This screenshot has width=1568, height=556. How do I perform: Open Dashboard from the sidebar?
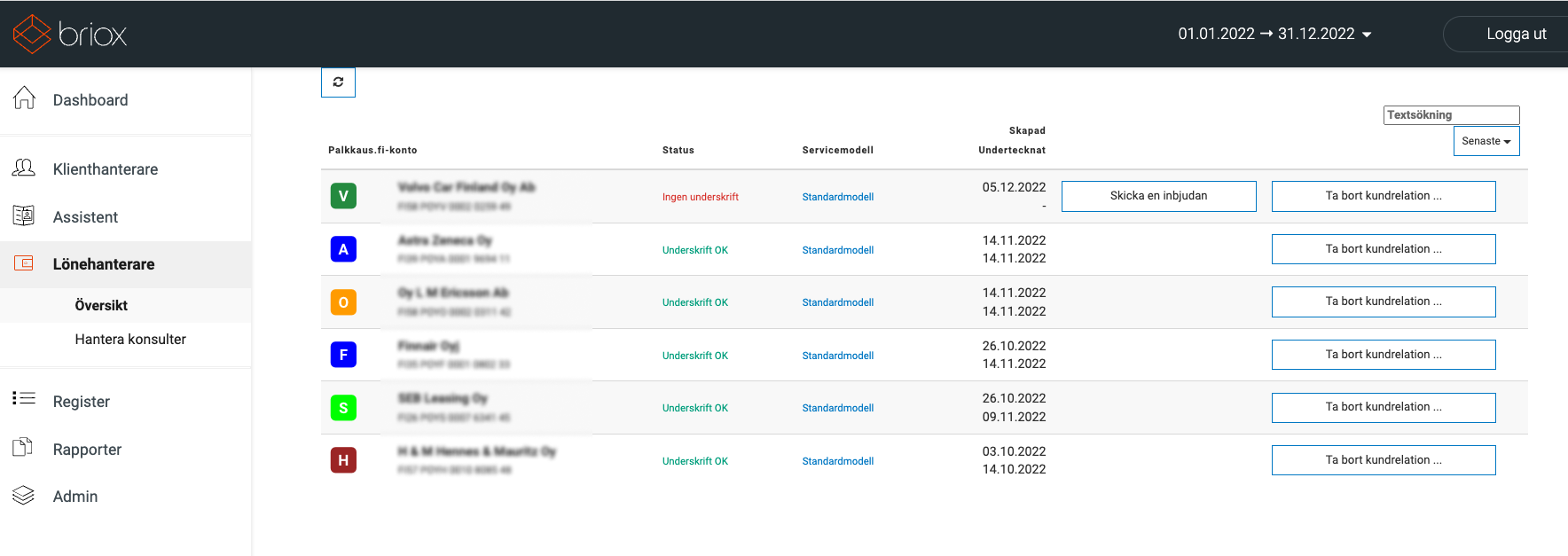90,100
